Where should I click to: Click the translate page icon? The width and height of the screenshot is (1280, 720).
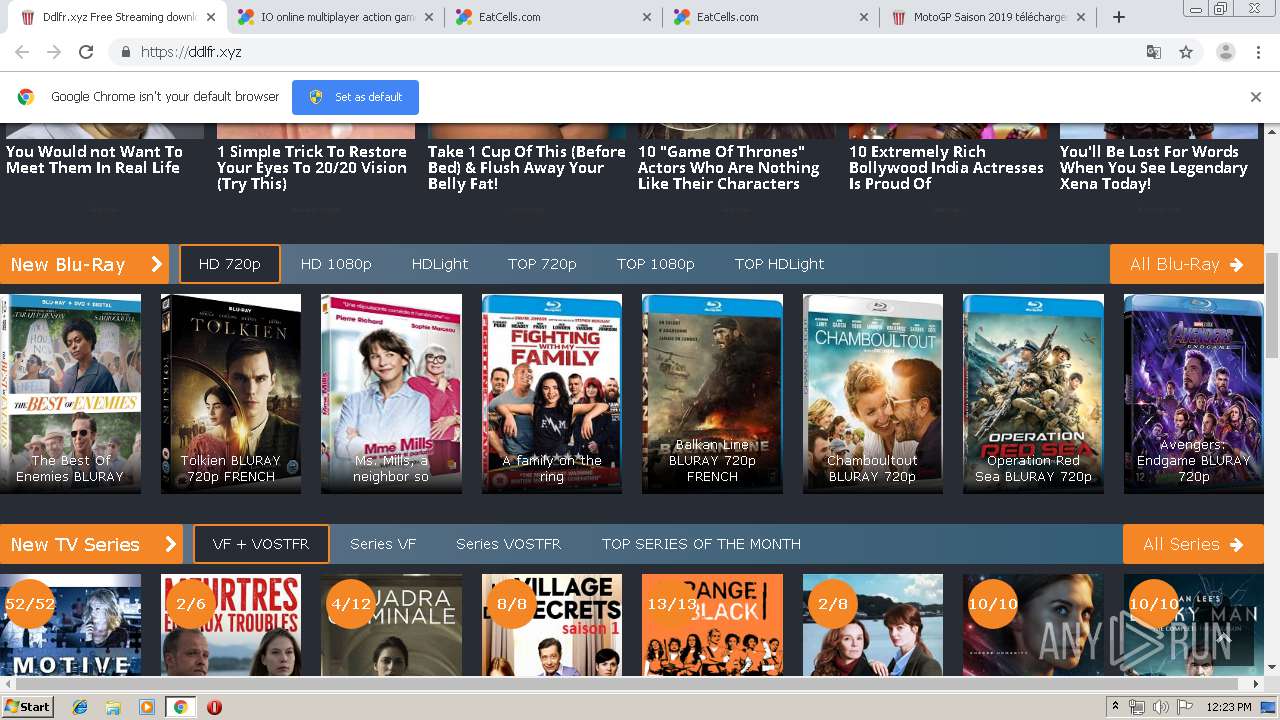(x=1153, y=52)
